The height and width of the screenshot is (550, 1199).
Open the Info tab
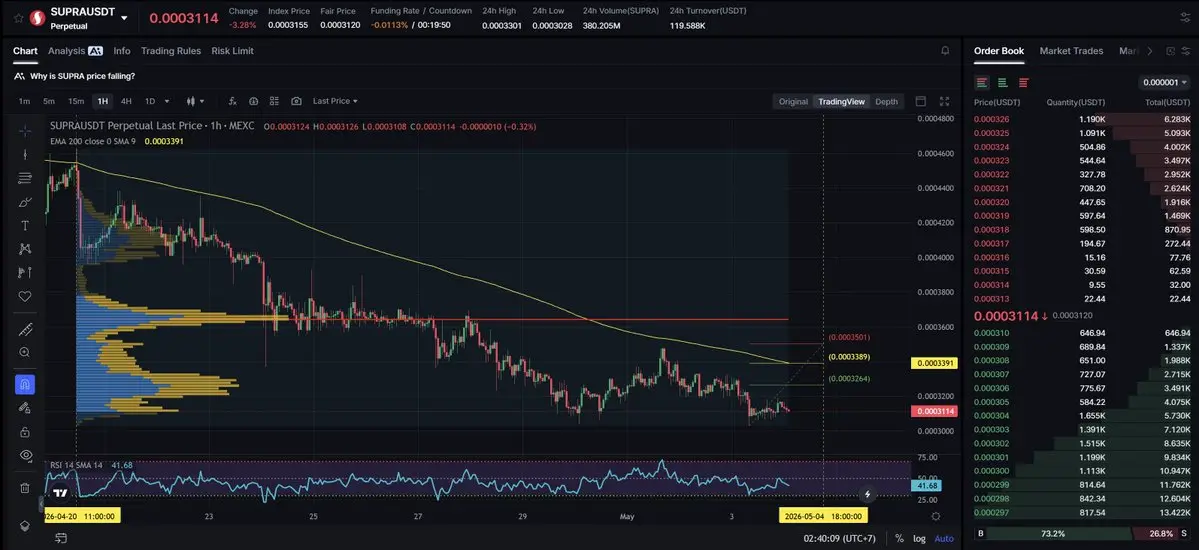point(122,50)
